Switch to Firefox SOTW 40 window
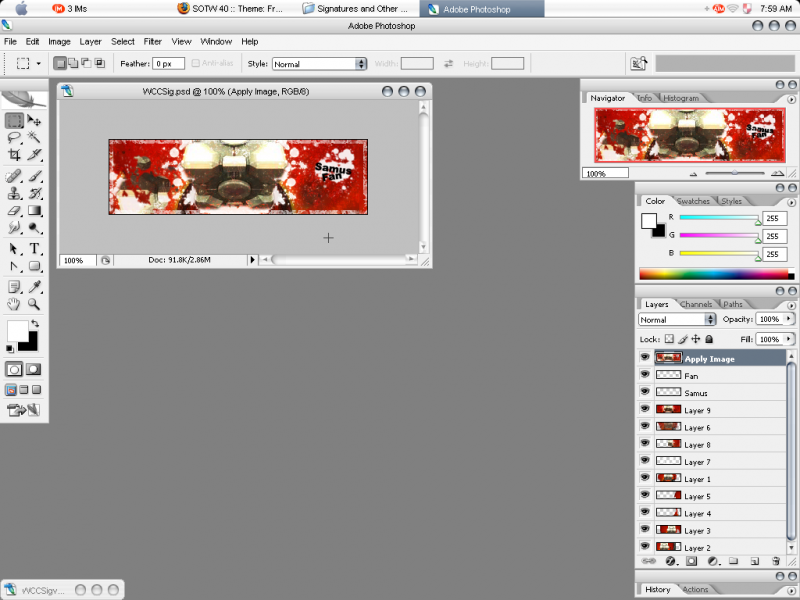 point(230,9)
